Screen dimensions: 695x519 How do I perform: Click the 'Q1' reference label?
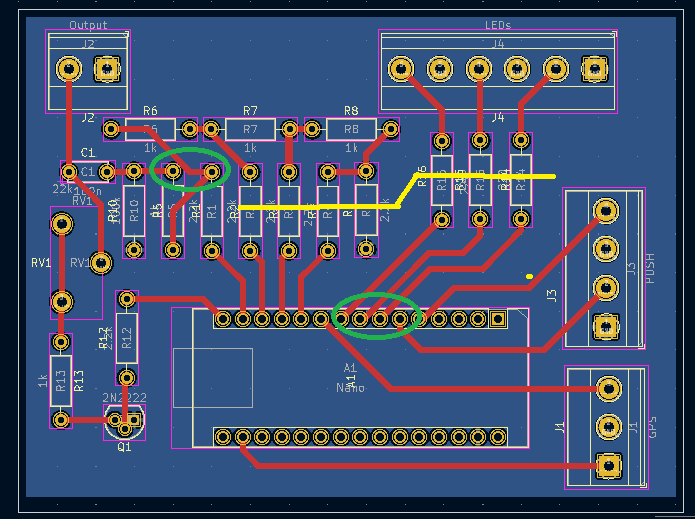[125, 447]
